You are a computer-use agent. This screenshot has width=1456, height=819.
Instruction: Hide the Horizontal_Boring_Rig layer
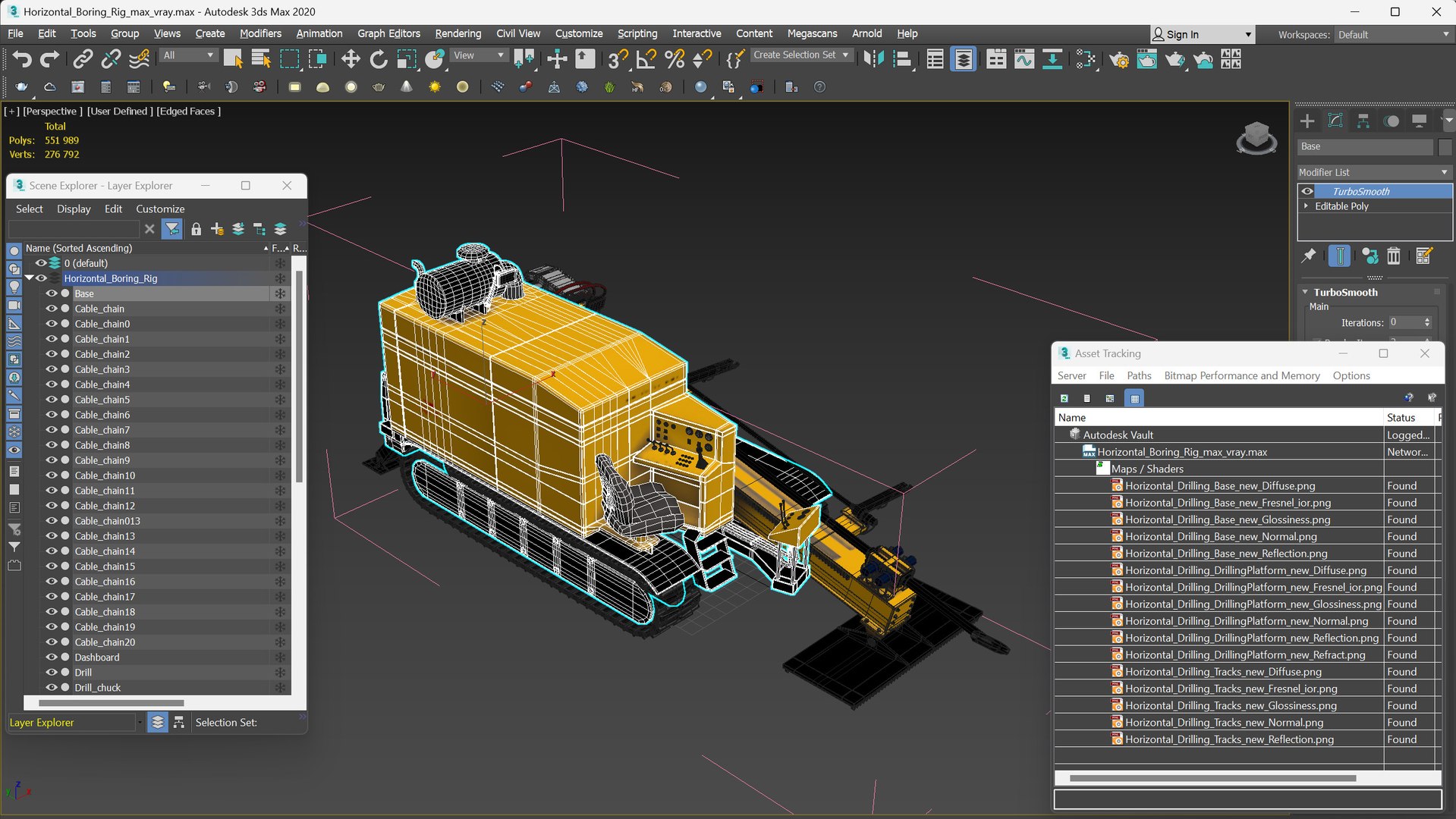[x=42, y=278]
